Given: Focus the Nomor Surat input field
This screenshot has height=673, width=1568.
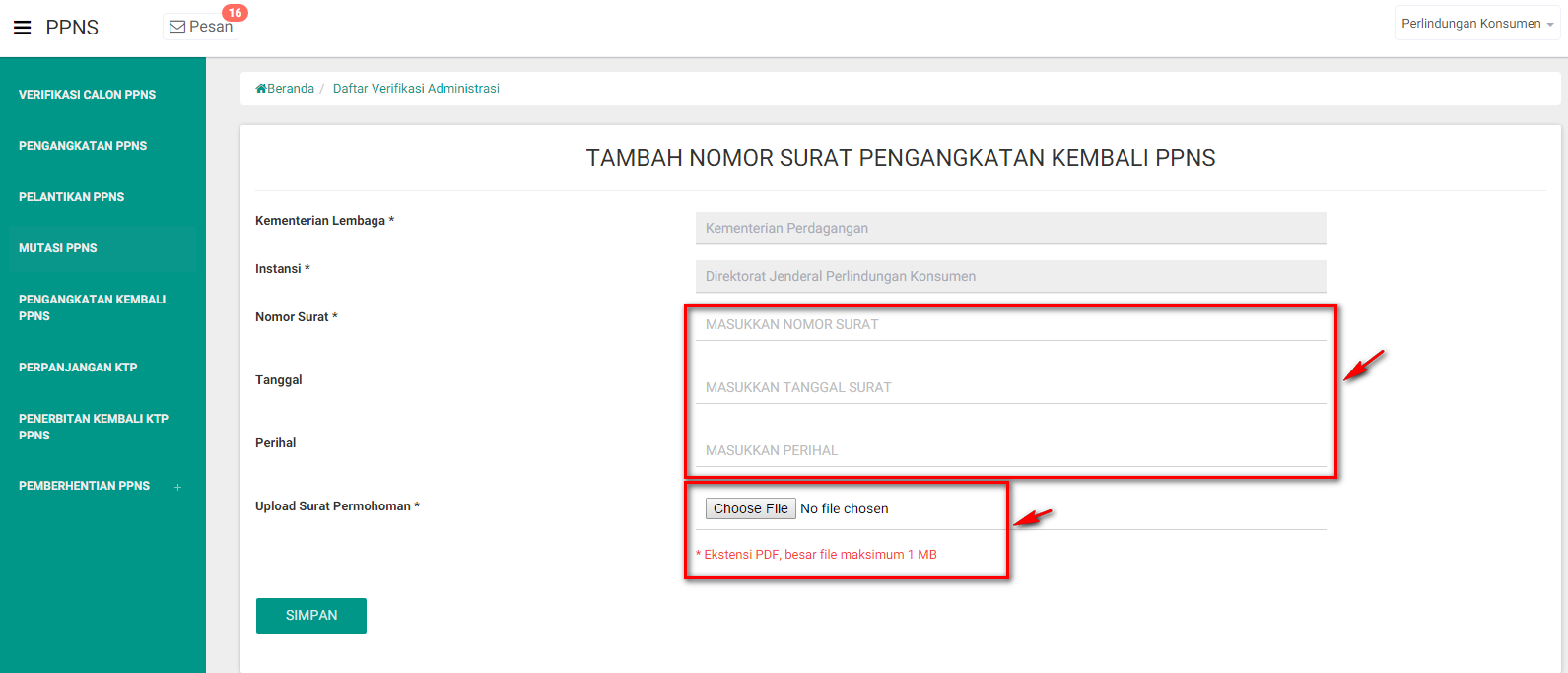Looking at the screenshot, I should click(1010, 325).
